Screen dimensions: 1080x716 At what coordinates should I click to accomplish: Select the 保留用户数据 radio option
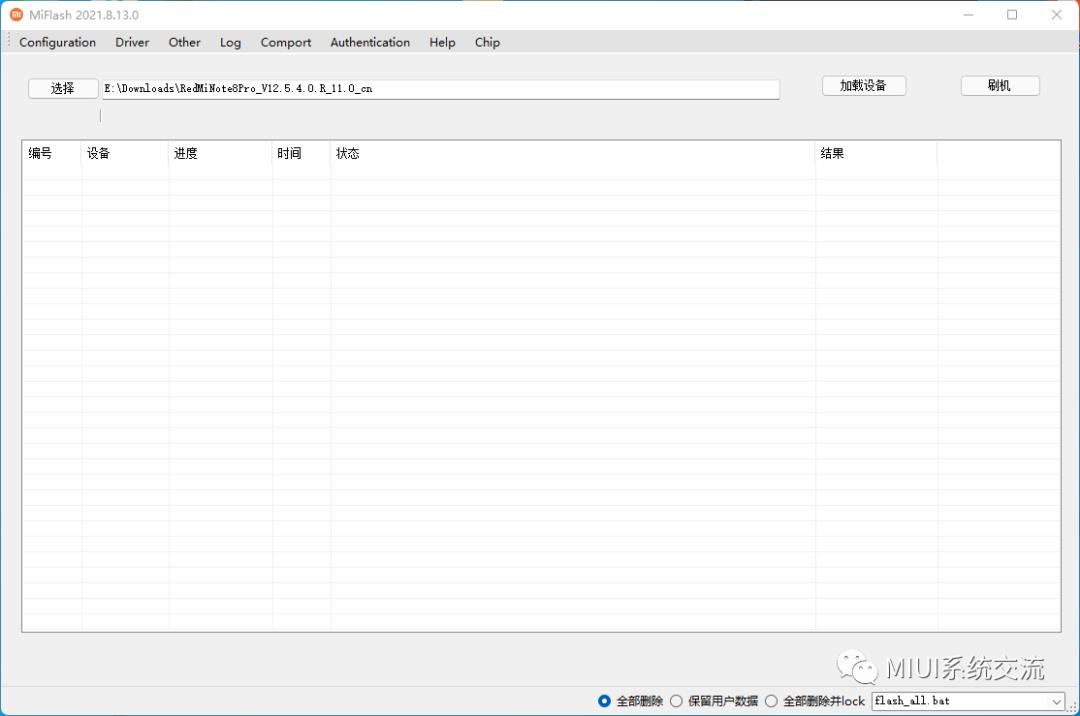click(676, 701)
